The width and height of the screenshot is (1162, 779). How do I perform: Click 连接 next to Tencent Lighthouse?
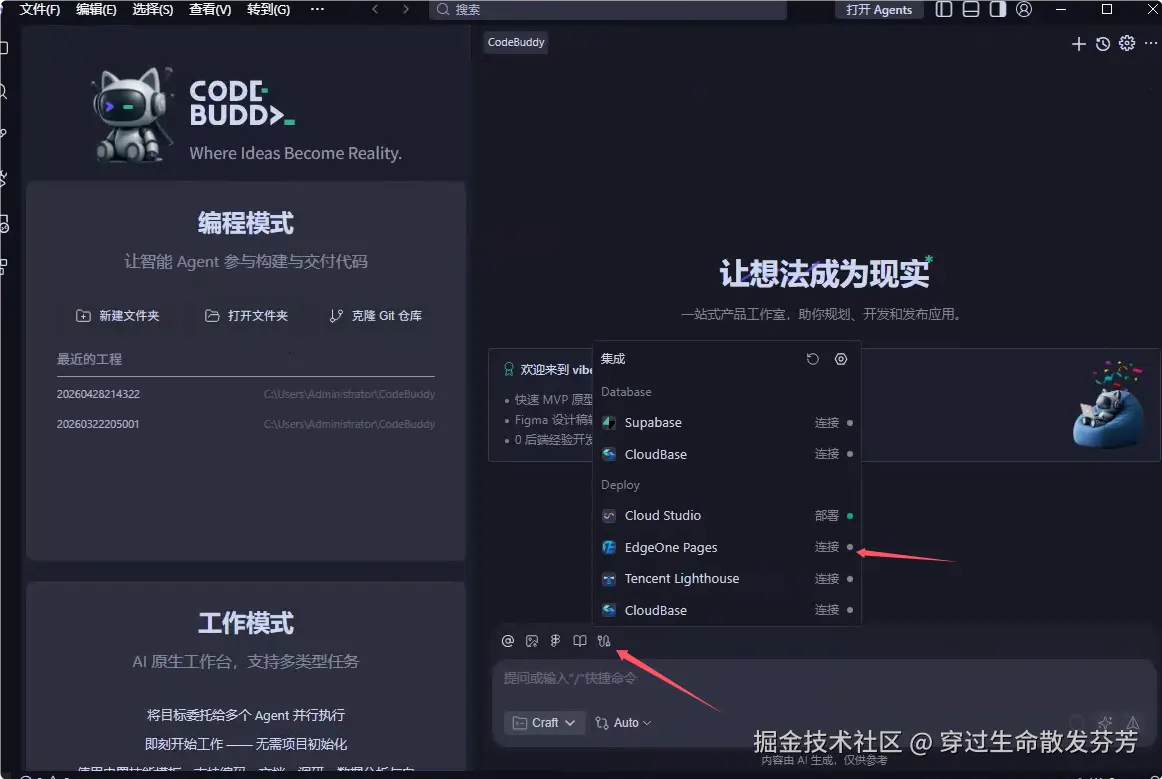coord(827,579)
